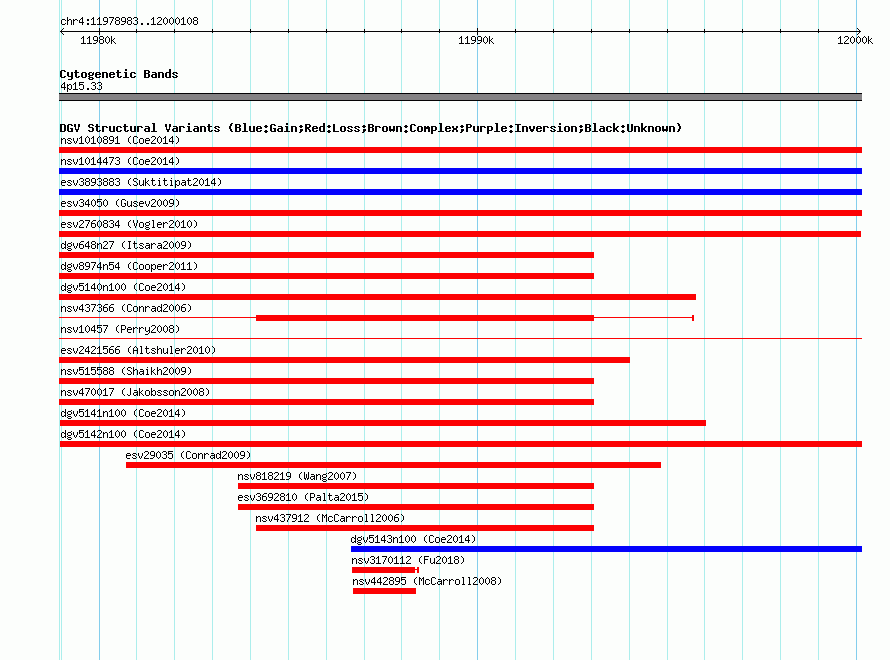Image resolution: width=890 pixels, height=660 pixels.
Task: Select dgv5142n100 (Coe2014) label
Action: (x=123, y=434)
